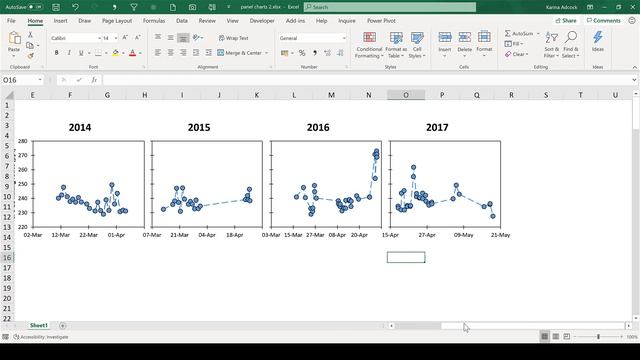Apply the red font color
The width and height of the screenshot is (640, 360).
point(132,53)
